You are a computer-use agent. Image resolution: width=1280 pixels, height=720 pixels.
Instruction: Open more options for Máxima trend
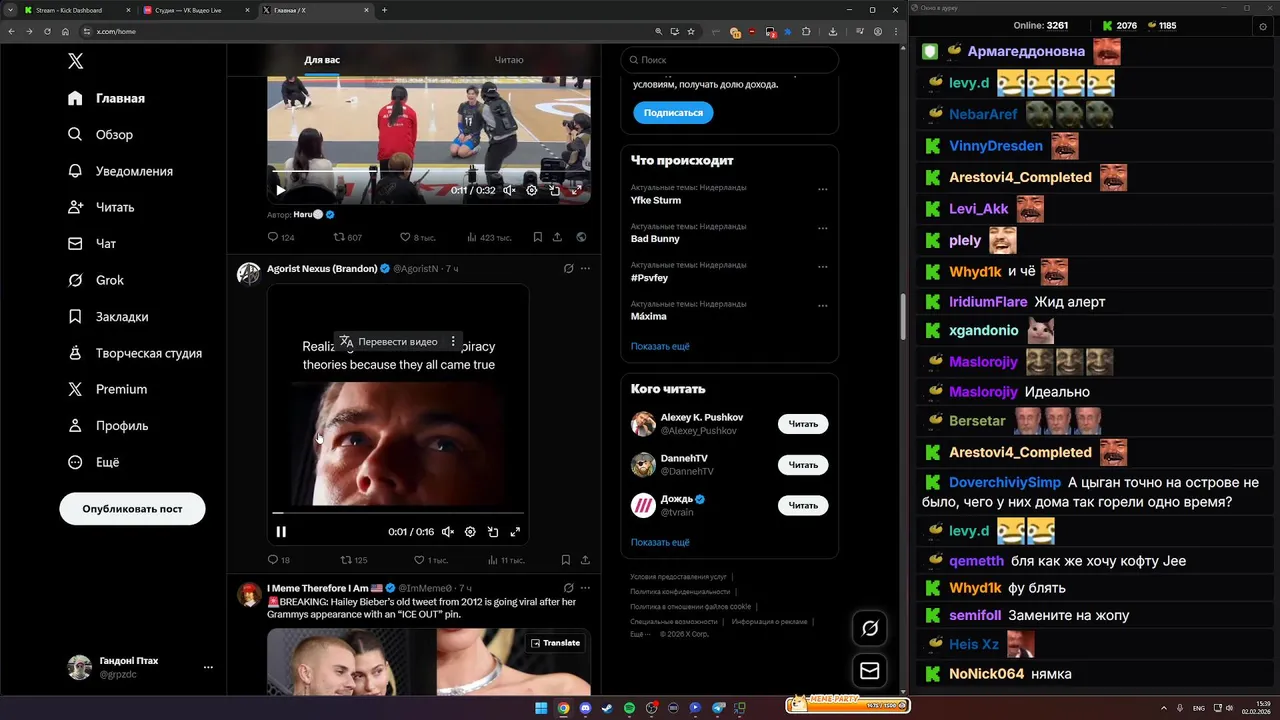pyautogui.click(x=823, y=305)
